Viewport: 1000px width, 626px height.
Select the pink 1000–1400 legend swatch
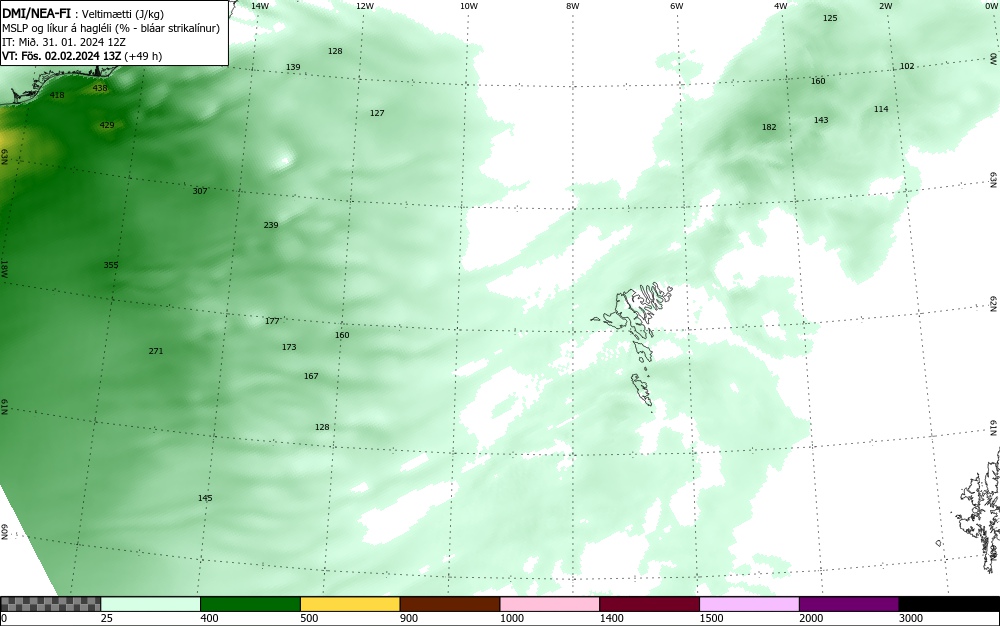tap(550, 604)
